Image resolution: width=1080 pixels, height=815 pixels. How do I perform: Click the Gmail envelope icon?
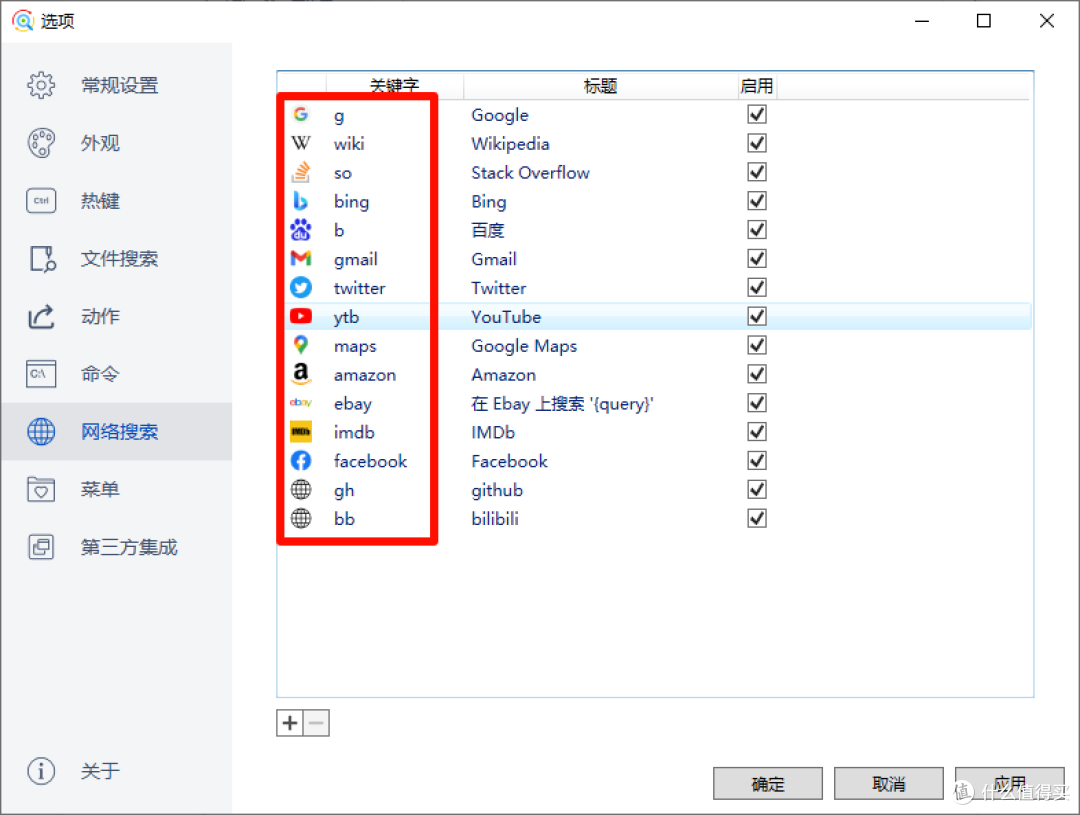[301, 259]
